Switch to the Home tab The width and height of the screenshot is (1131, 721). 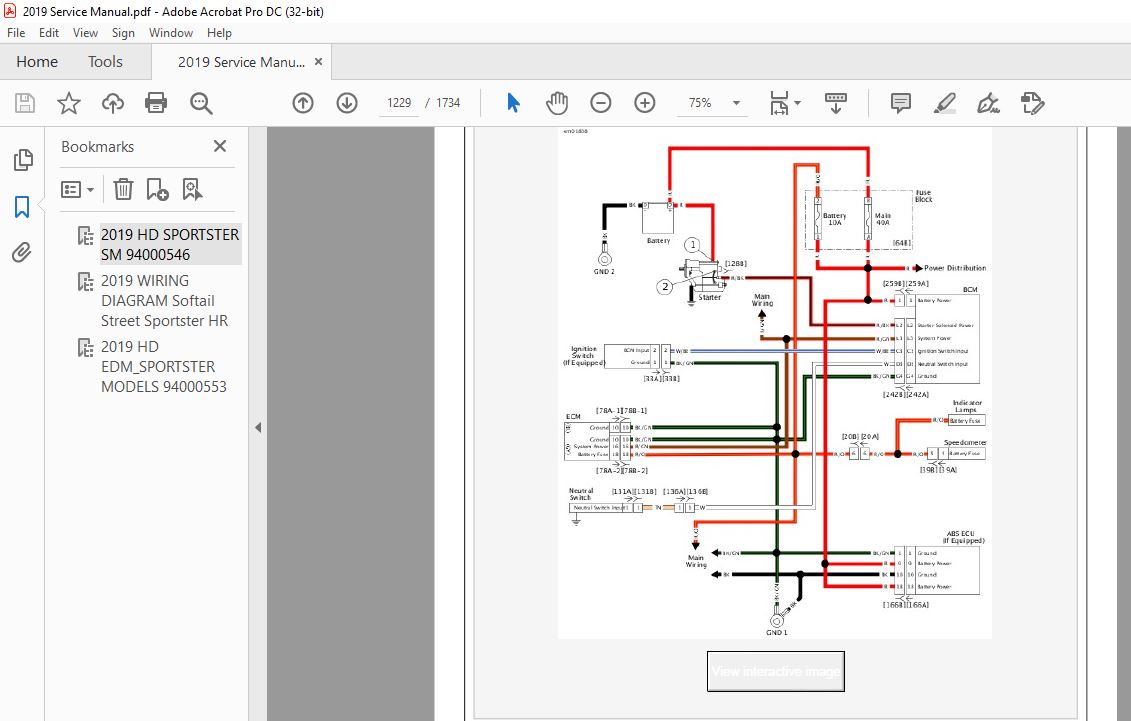(x=37, y=62)
